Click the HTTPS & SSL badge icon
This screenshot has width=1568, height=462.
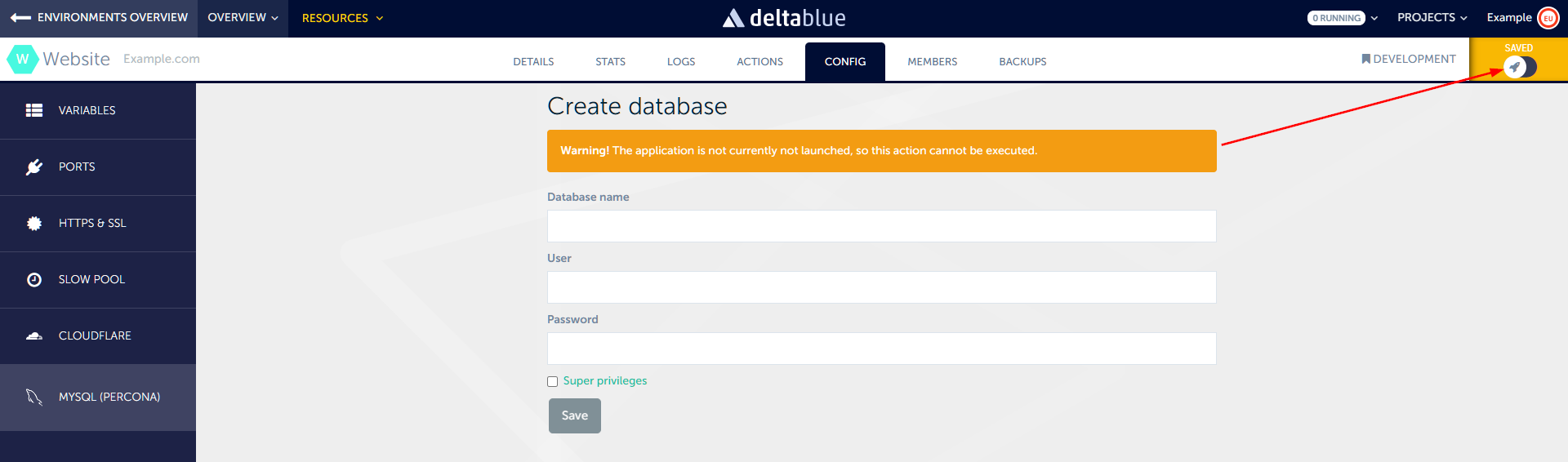click(34, 224)
